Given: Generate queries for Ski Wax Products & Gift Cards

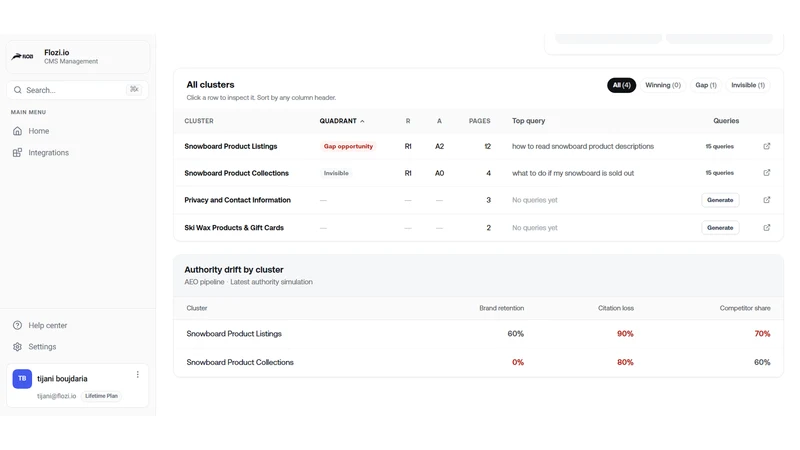Looking at the screenshot, I should click(x=720, y=228).
